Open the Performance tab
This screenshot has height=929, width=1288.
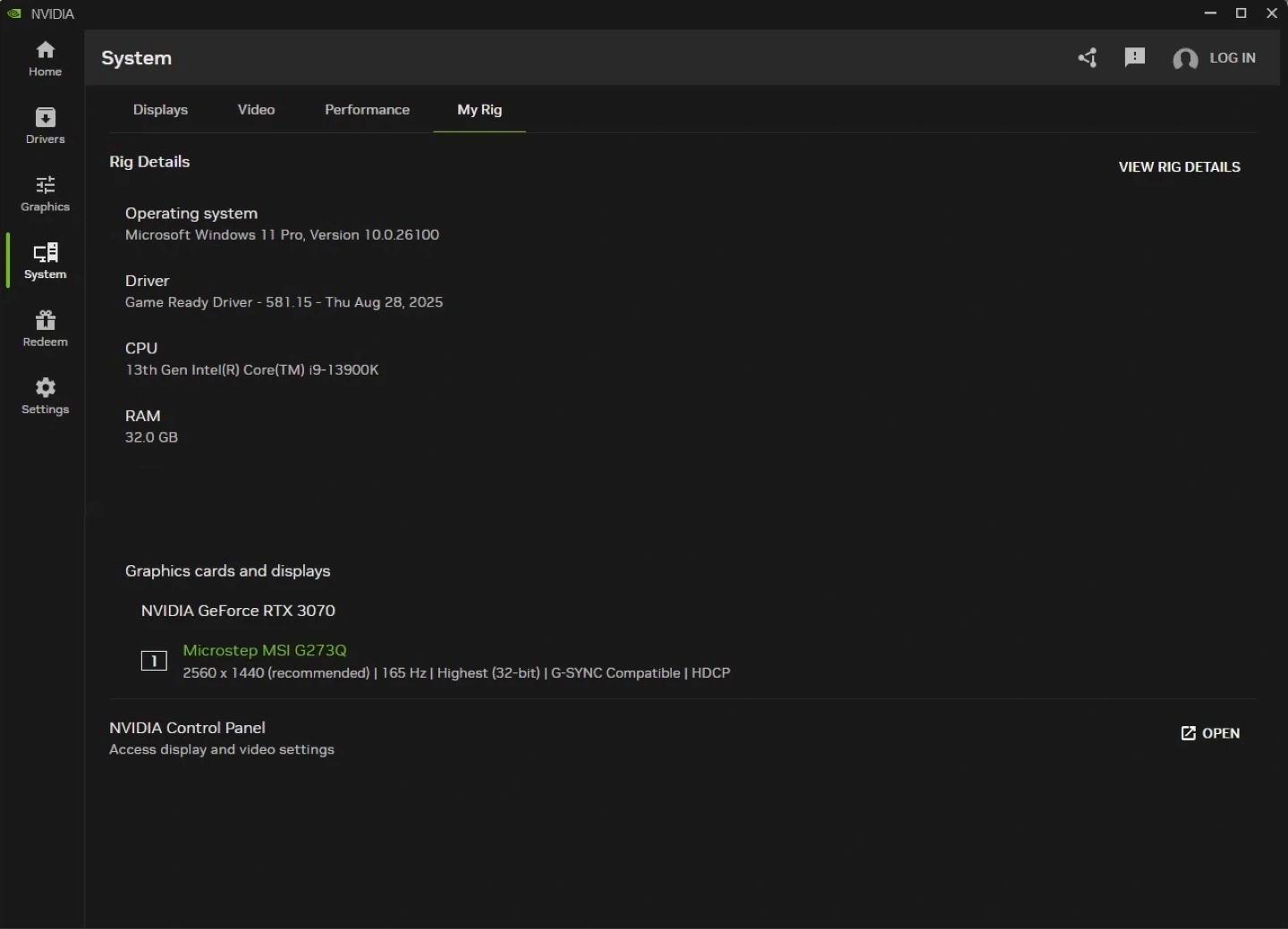point(367,110)
